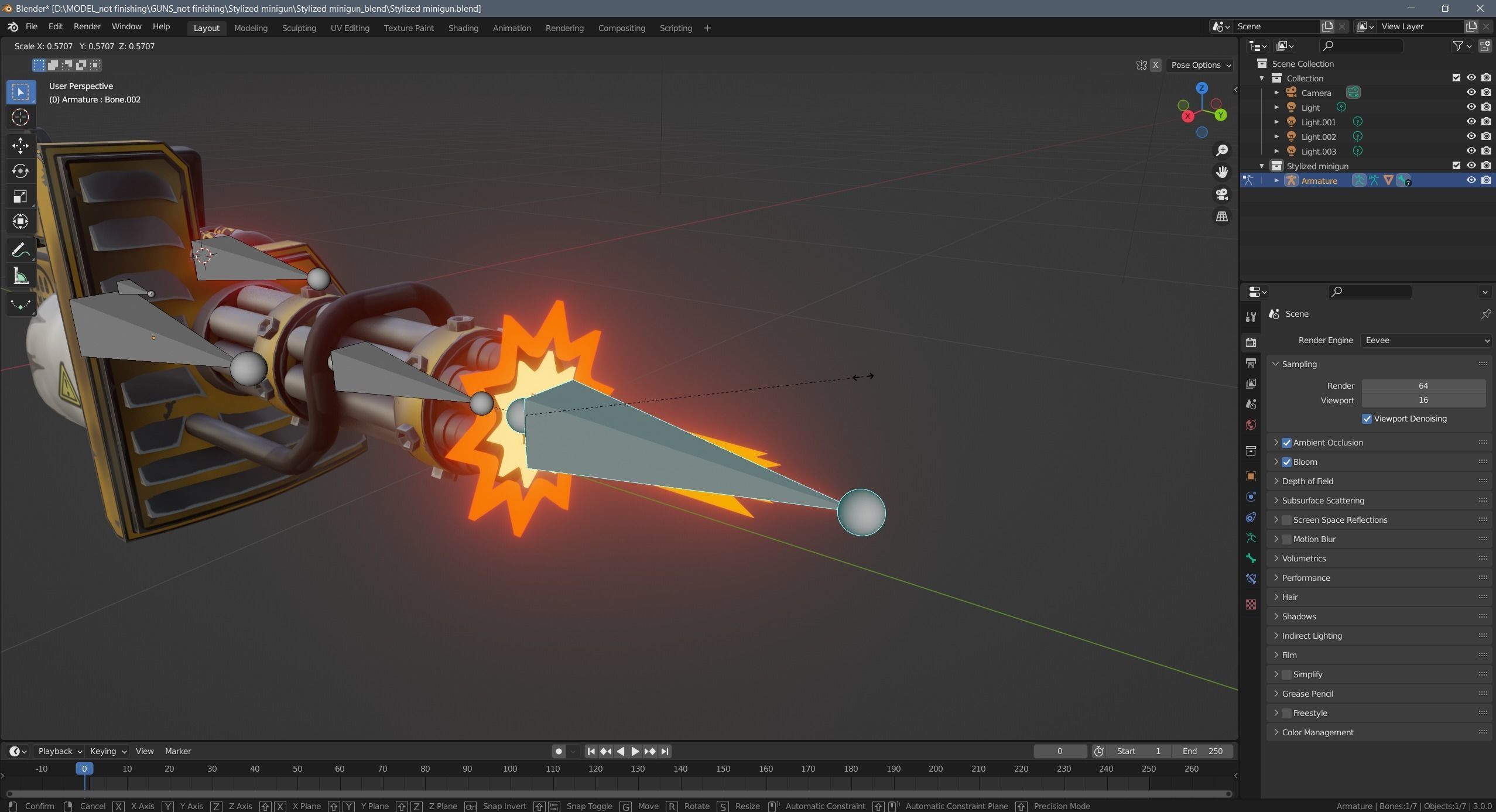Open the View Layer properties tab
This screenshot has height=812, width=1496.
point(1251,384)
